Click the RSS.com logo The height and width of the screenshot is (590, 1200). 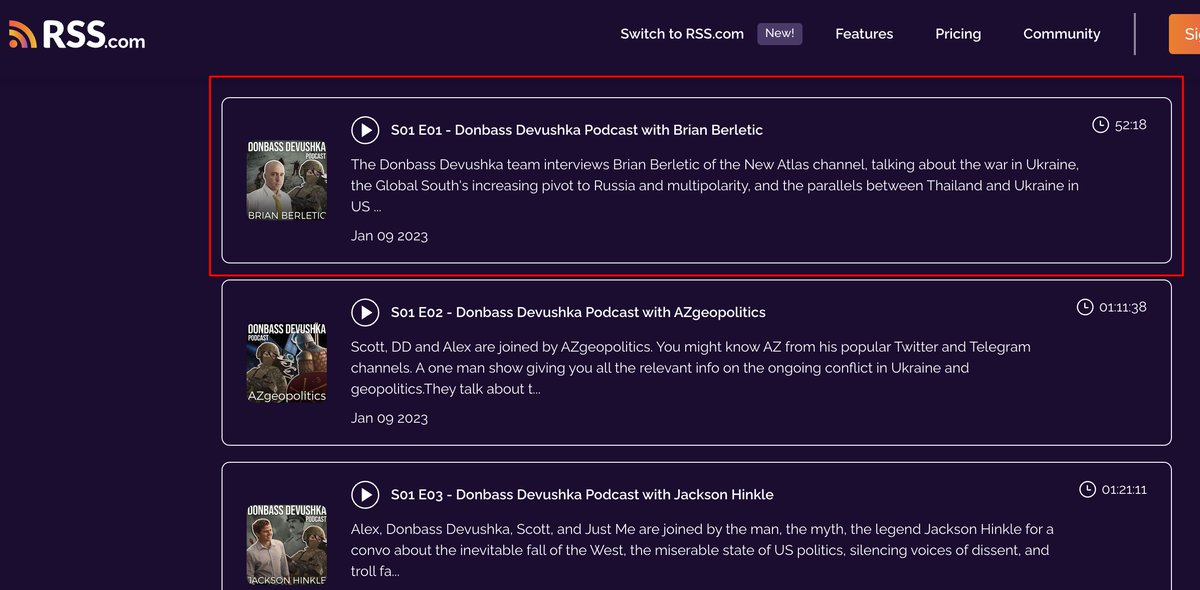[76, 35]
